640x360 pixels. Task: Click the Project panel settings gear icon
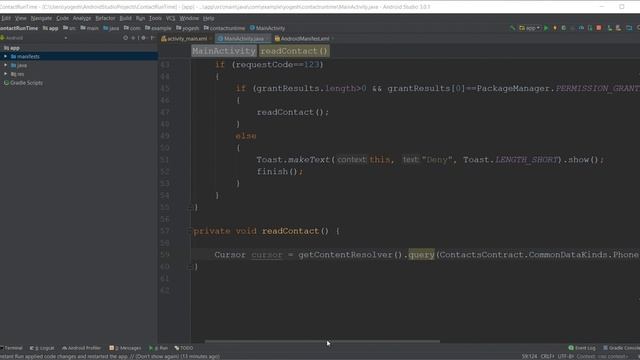(143, 38)
